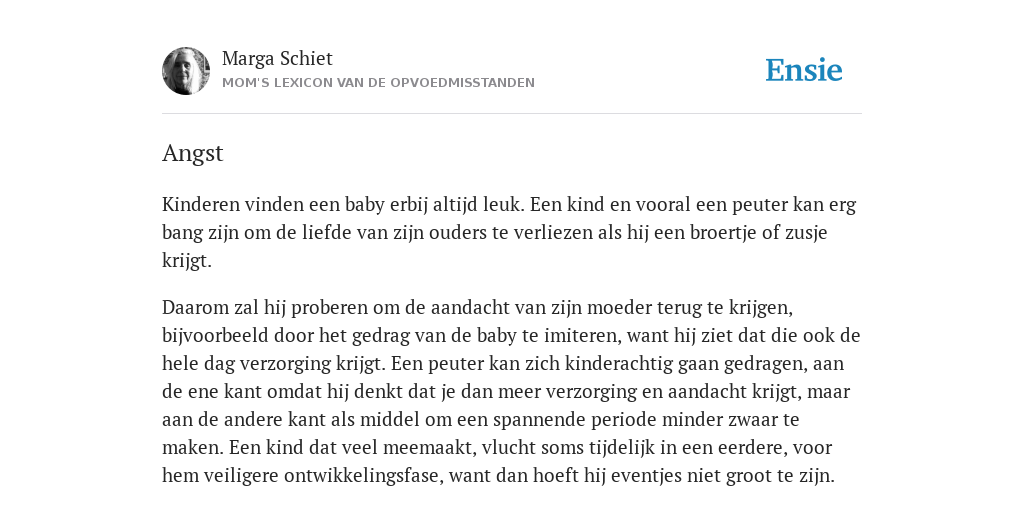Open the Ensie logo link
This screenshot has width=1024, height=512.
click(804, 71)
